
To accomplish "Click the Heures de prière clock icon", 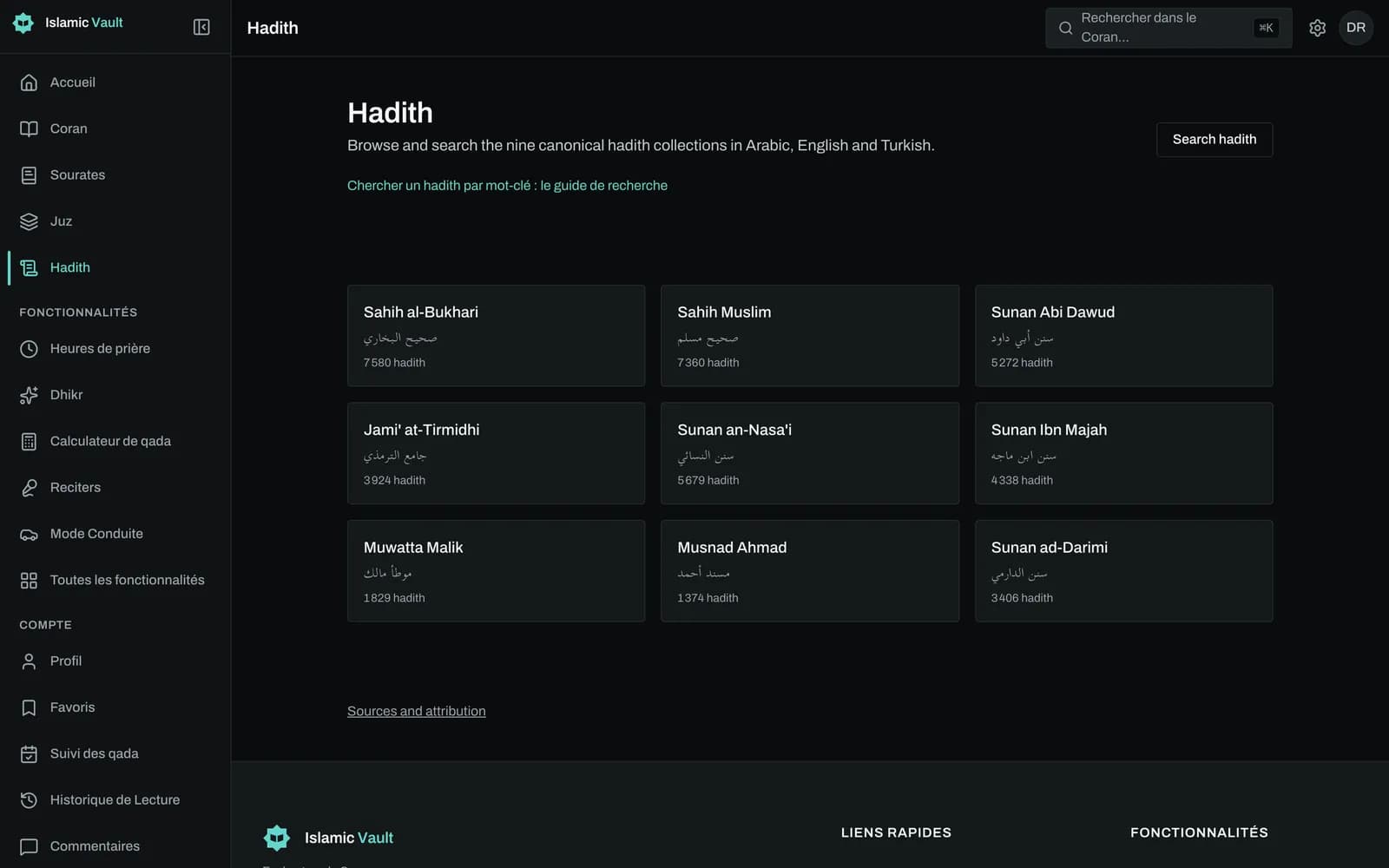I will (x=29, y=349).
